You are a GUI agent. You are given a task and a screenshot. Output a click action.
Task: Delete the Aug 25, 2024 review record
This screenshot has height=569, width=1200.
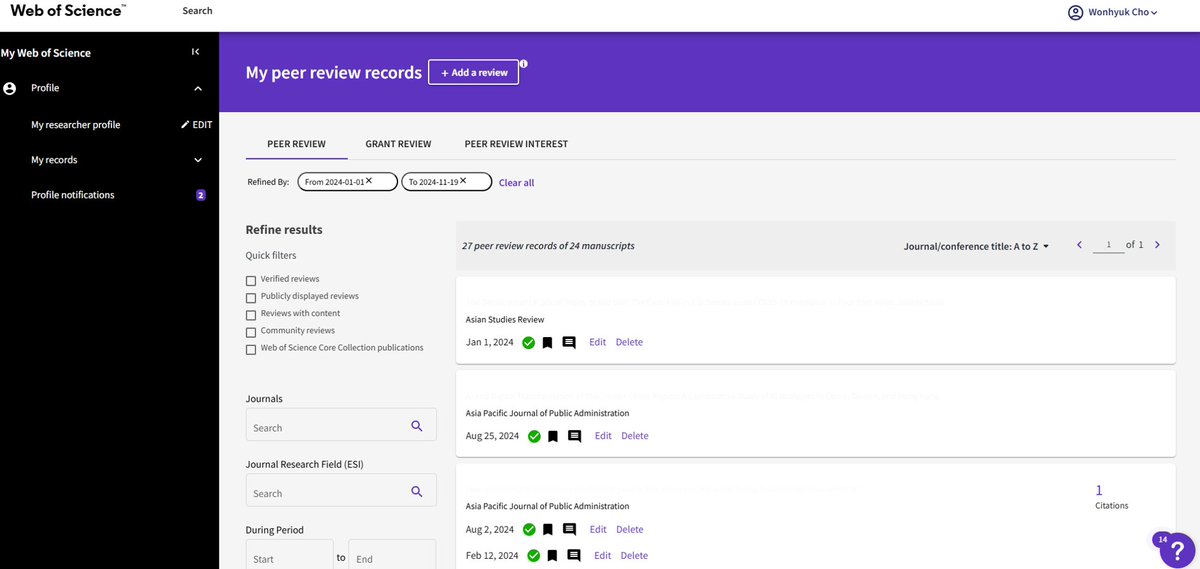(634, 436)
